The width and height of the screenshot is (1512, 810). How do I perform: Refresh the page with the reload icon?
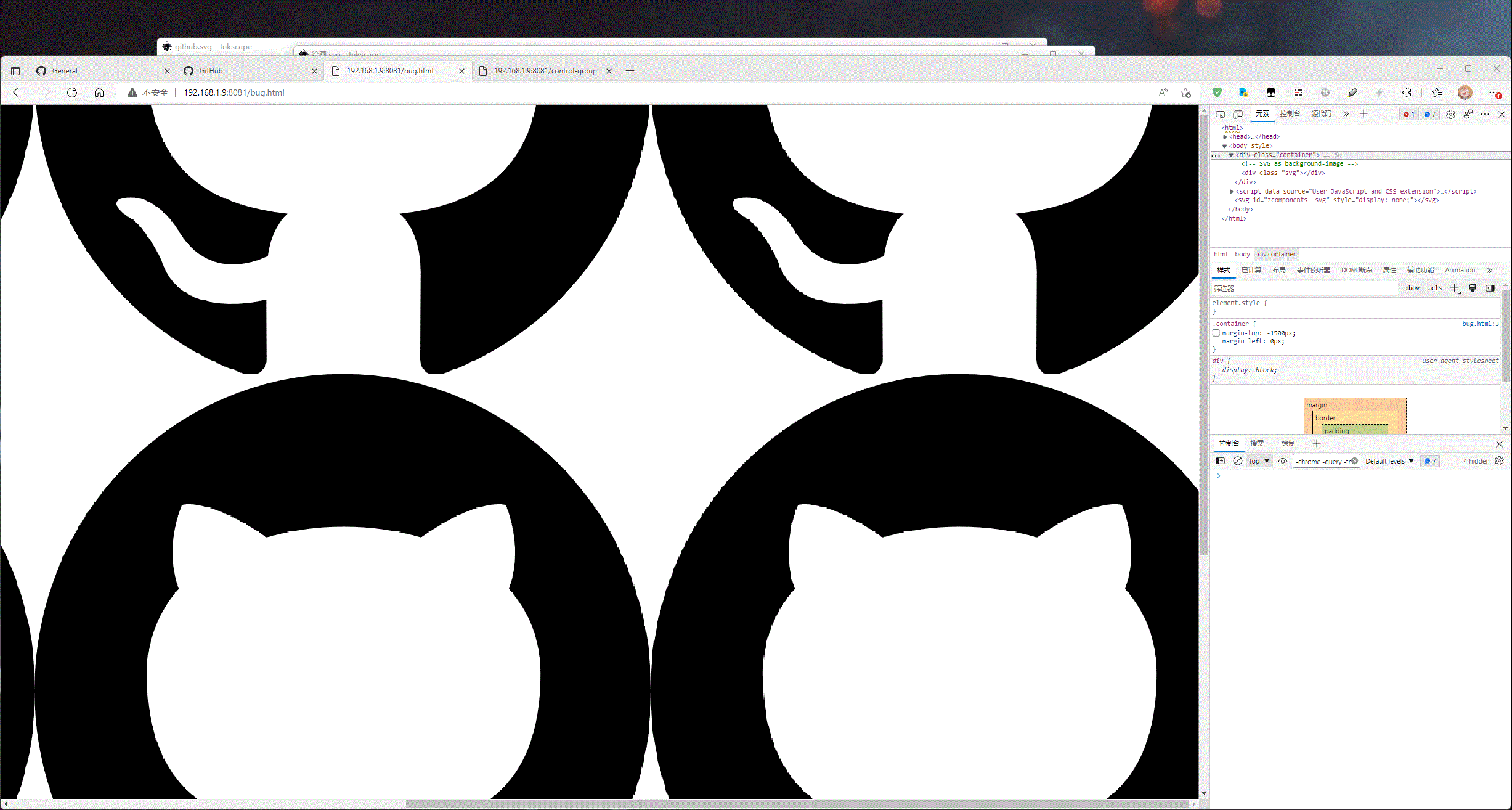pyautogui.click(x=72, y=92)
